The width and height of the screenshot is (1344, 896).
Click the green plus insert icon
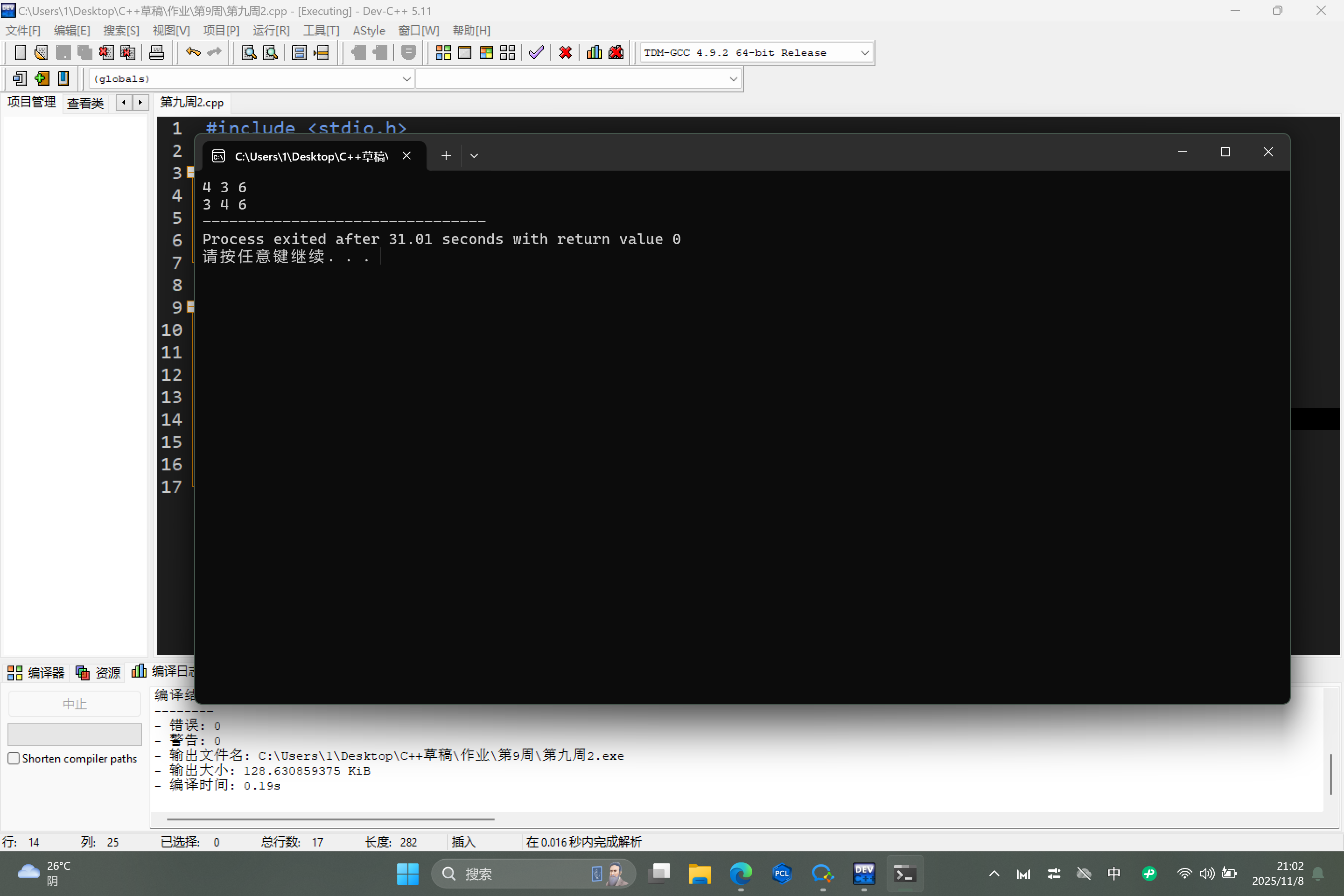click(42, 78)
